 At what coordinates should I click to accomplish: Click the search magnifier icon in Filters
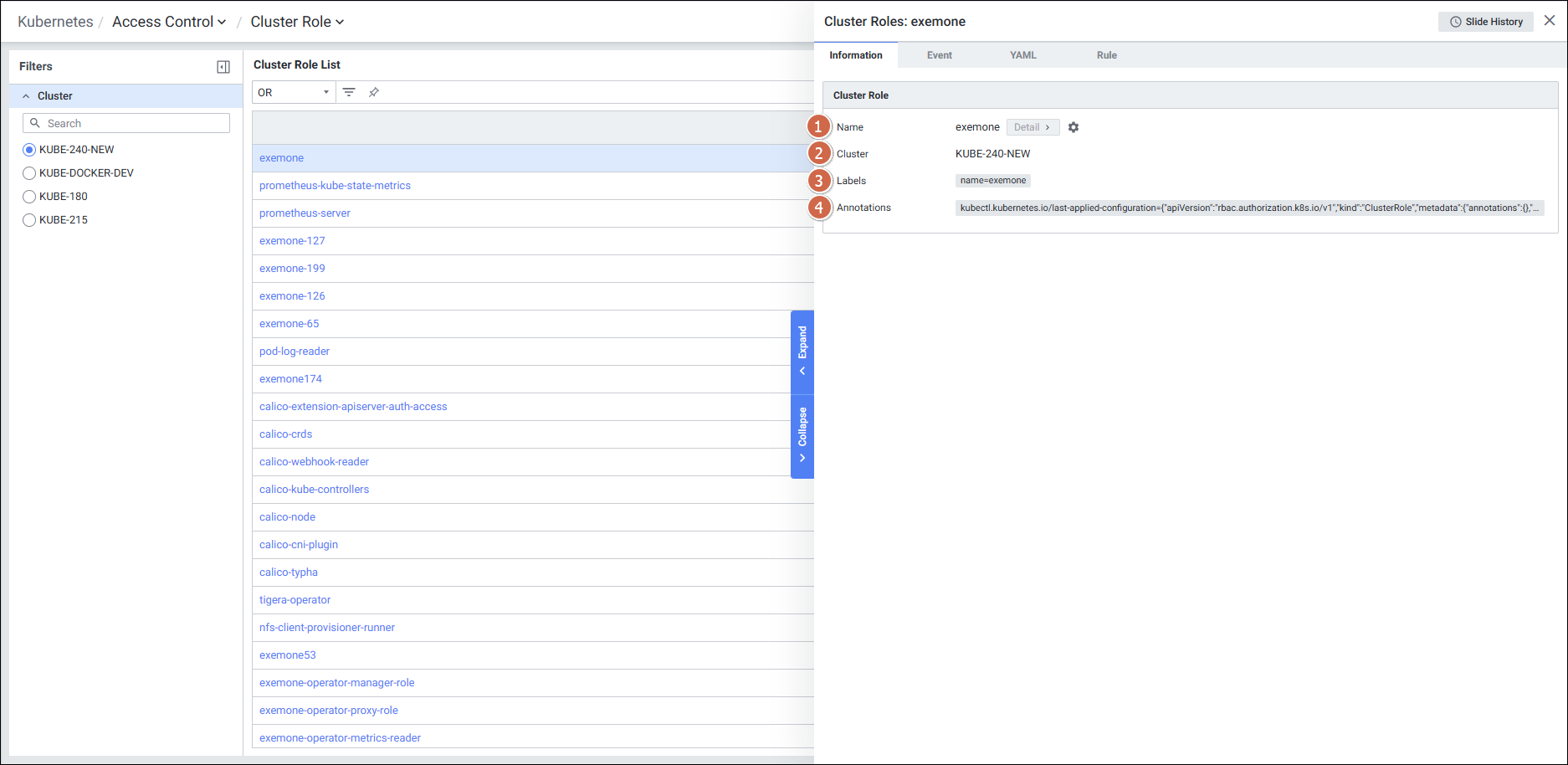35,123
